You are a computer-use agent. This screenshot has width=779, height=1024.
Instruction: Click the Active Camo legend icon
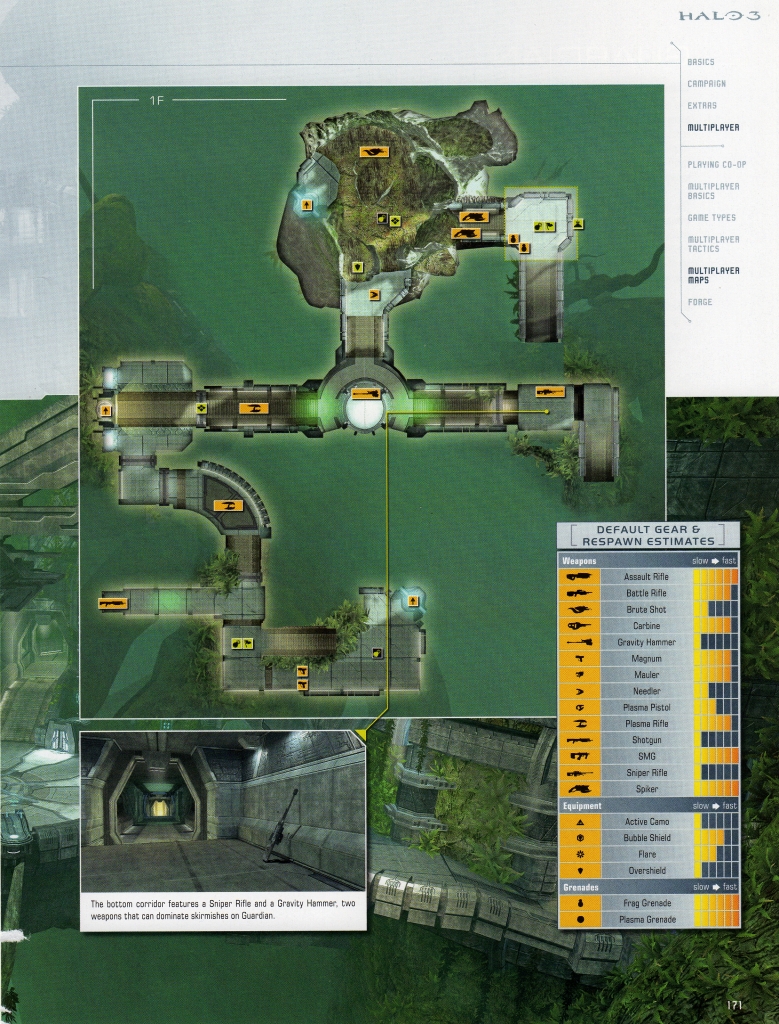click(579, 822)
